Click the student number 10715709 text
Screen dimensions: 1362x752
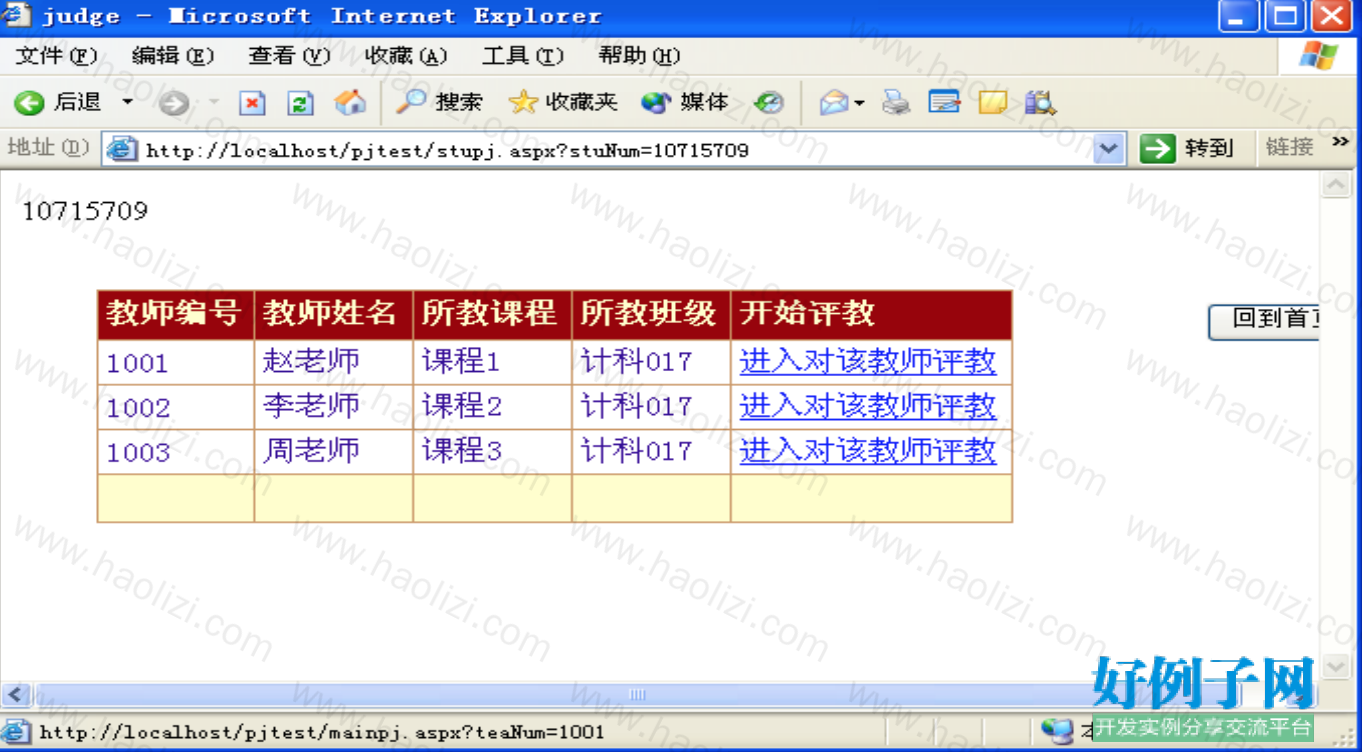click(85, 211)
